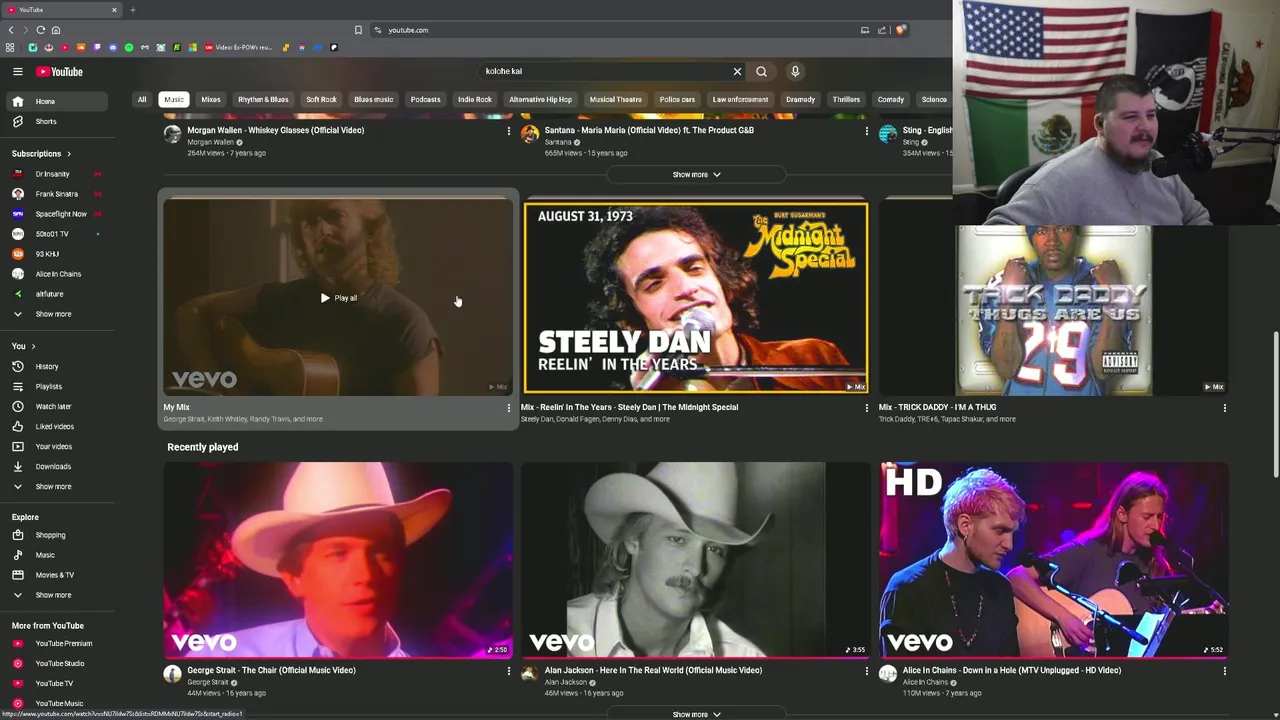The height and width of the screenshot is (720, 1280).
Task: Open History in the sidebar
Action: [x=55, y=366]
